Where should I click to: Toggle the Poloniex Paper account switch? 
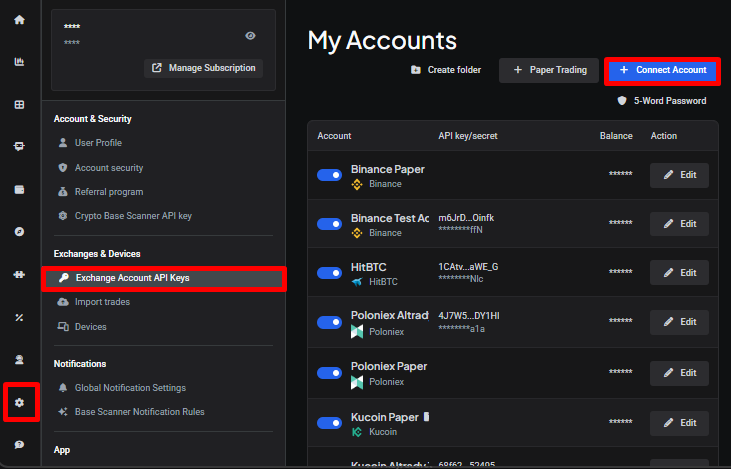pyautogui.click(x=330, y=373)
